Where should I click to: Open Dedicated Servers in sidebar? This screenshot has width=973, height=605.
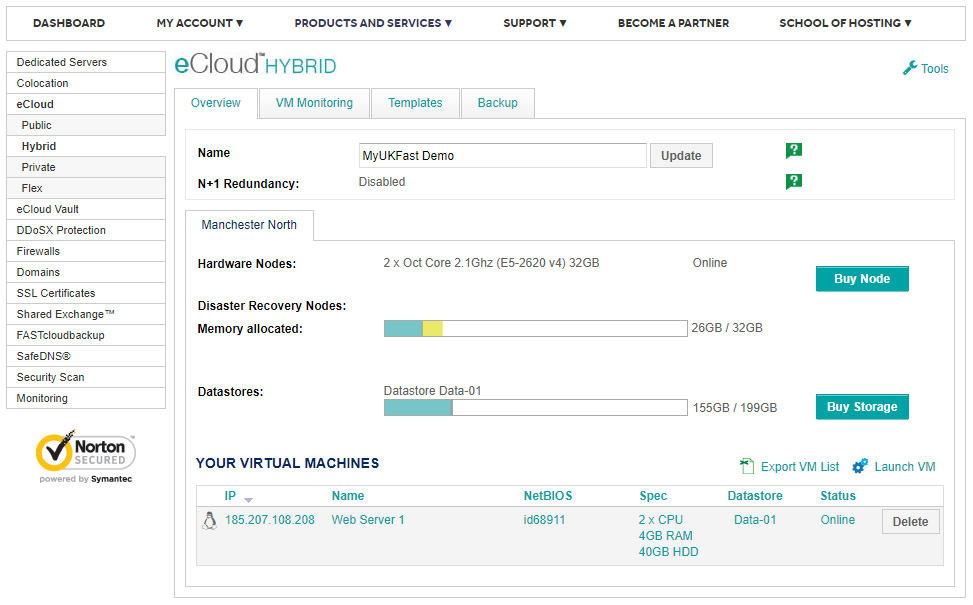(x=86, y=62)
